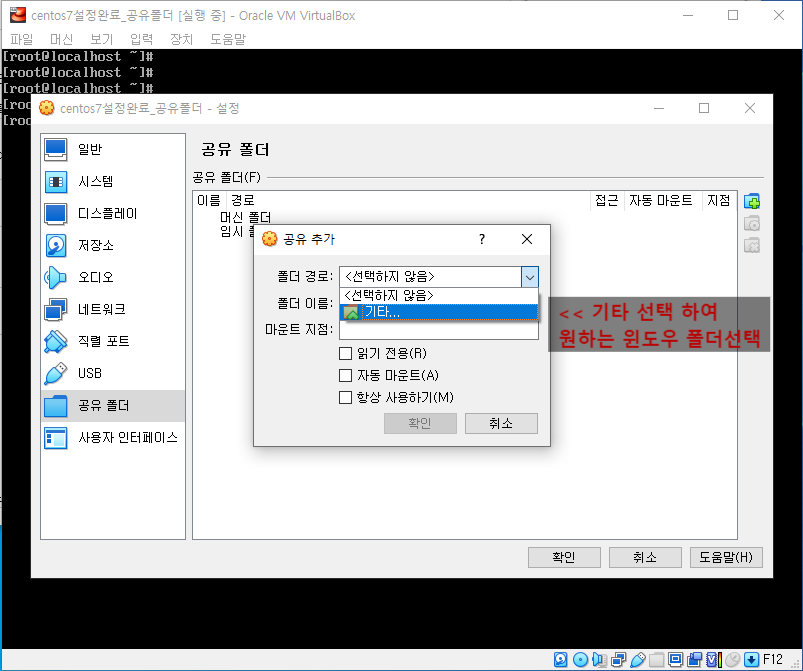Click 확인 in the 공유 추가 dialog
Screen dimensions: 803x671
420,424
